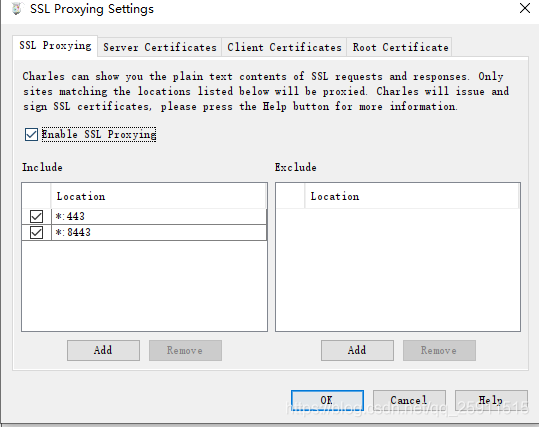This screenshot has height=427, width=539.
Task: Add a new Include location
Action: (x=103, y=350)
